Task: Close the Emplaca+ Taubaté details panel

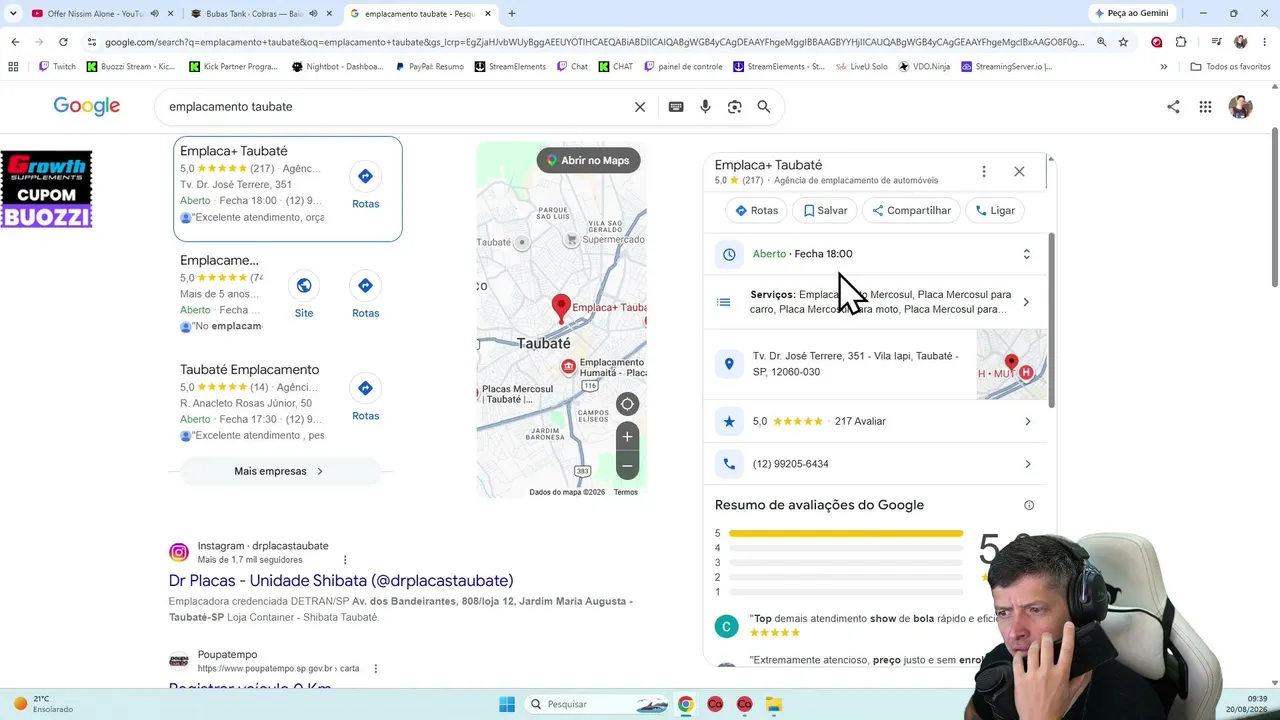Action: coord(1019,172)
